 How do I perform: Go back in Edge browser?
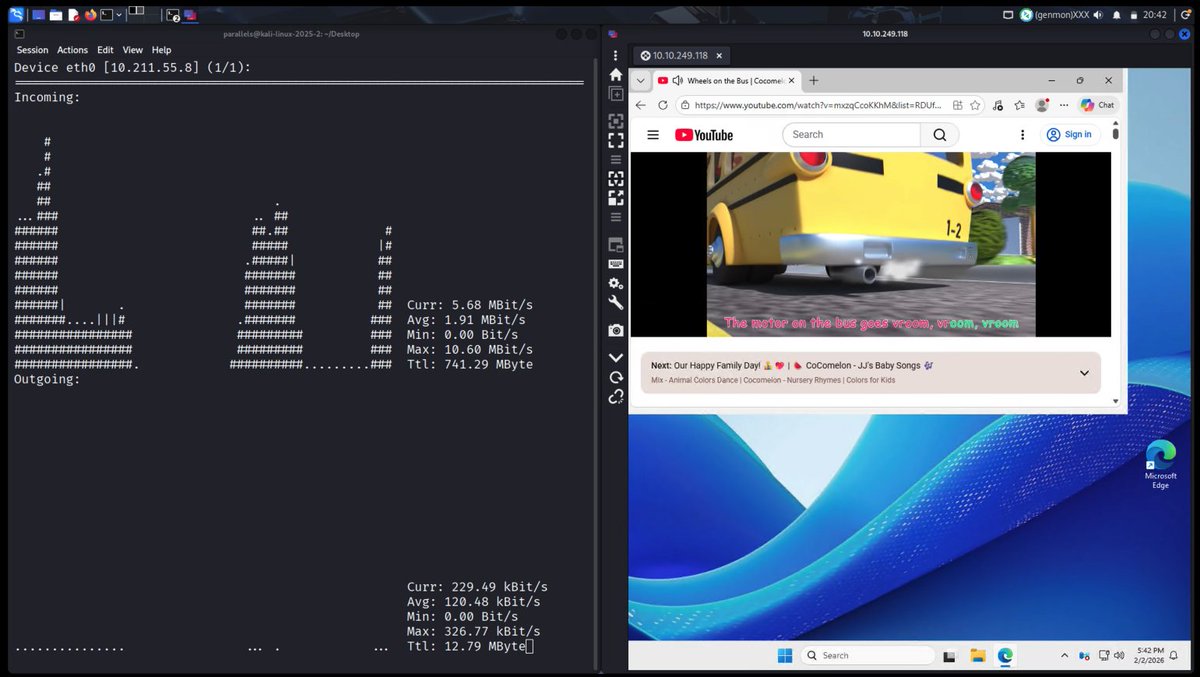coord(641,105)
